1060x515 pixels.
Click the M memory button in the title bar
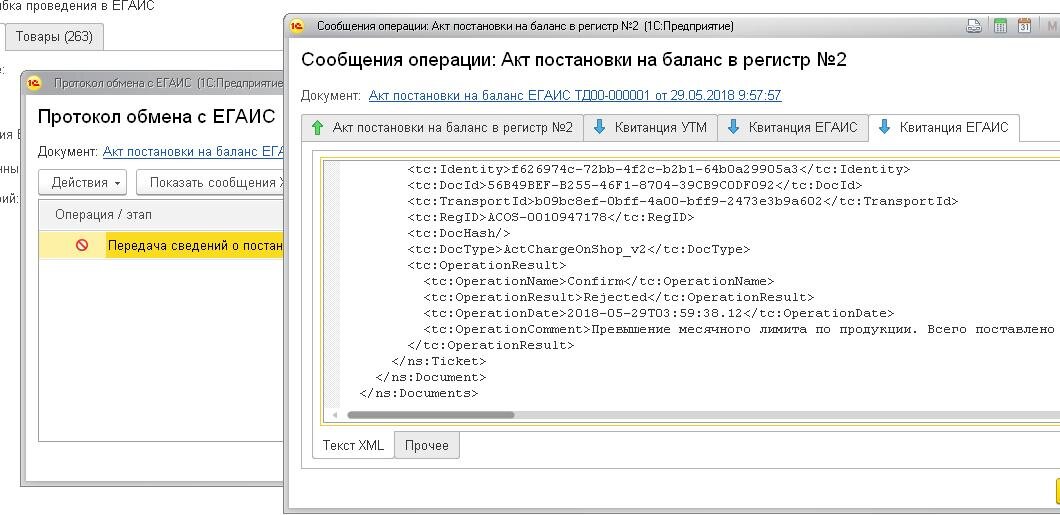click(1051, 26)
